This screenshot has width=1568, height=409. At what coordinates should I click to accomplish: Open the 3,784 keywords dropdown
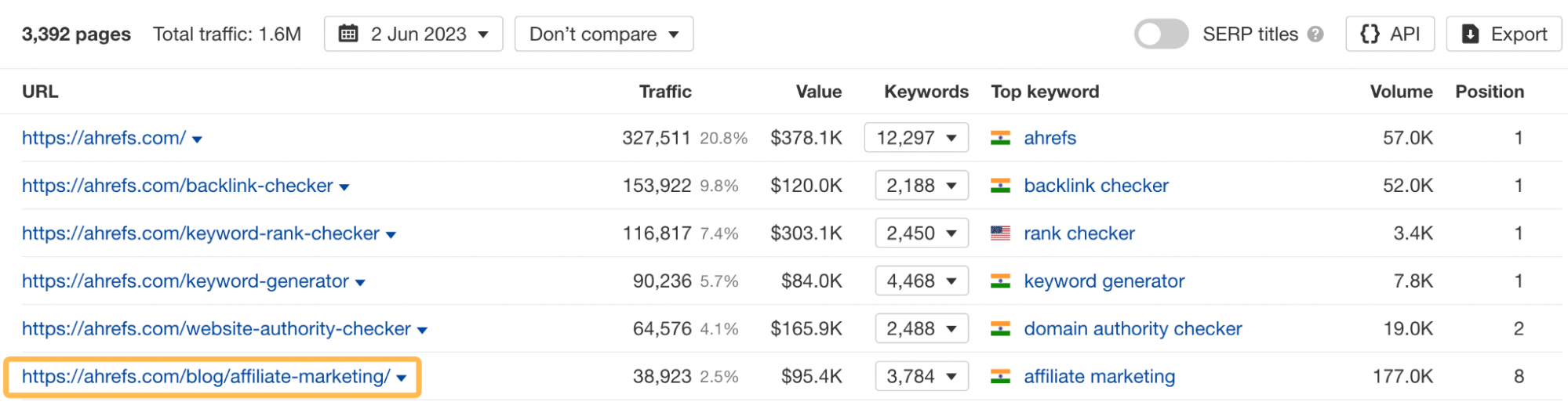point(922,377)
